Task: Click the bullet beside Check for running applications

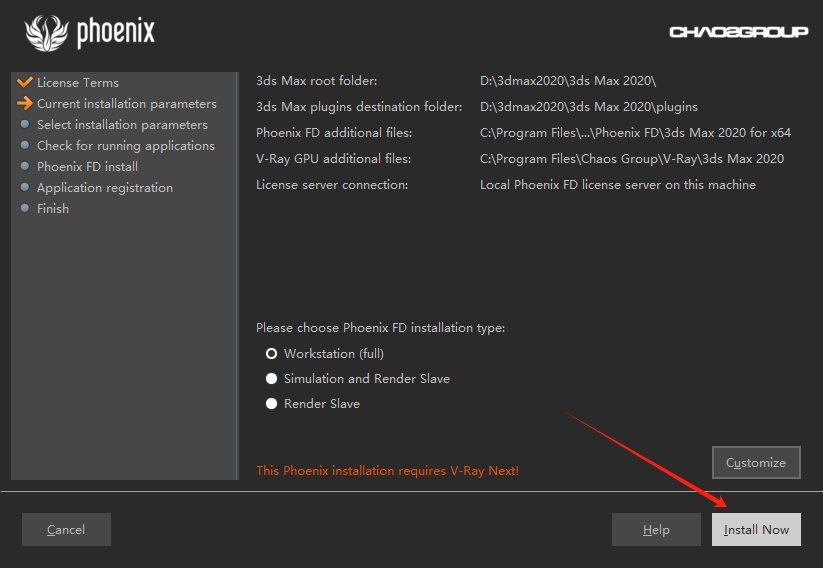Action: [x=25, y=145]
